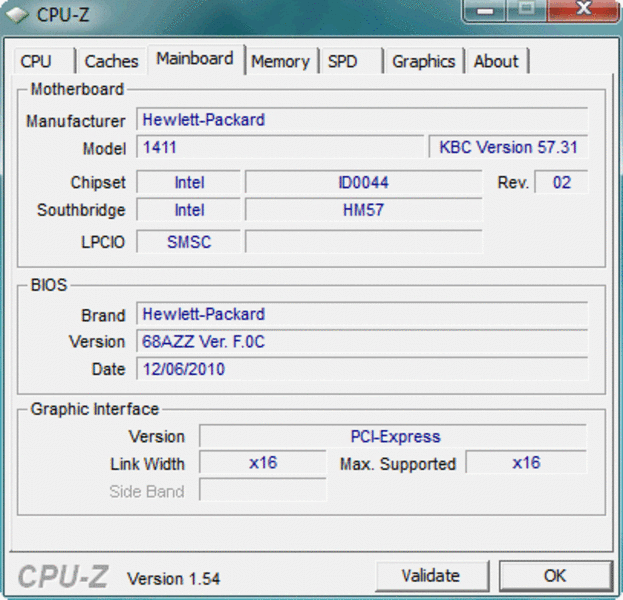This screenshot has height=600, width=623.
Task: Select the Mainboard tab
Action: 195,59
